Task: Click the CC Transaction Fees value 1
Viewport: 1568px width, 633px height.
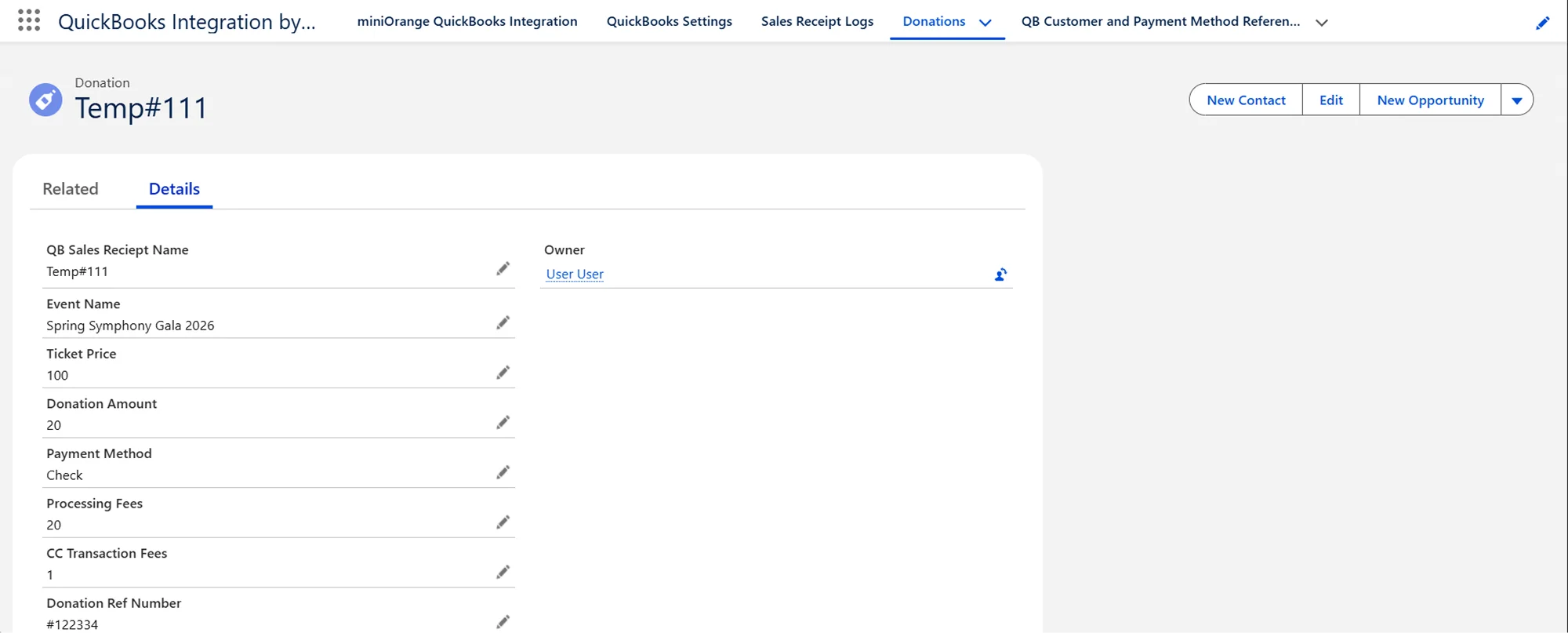Action: pos(50,575)
